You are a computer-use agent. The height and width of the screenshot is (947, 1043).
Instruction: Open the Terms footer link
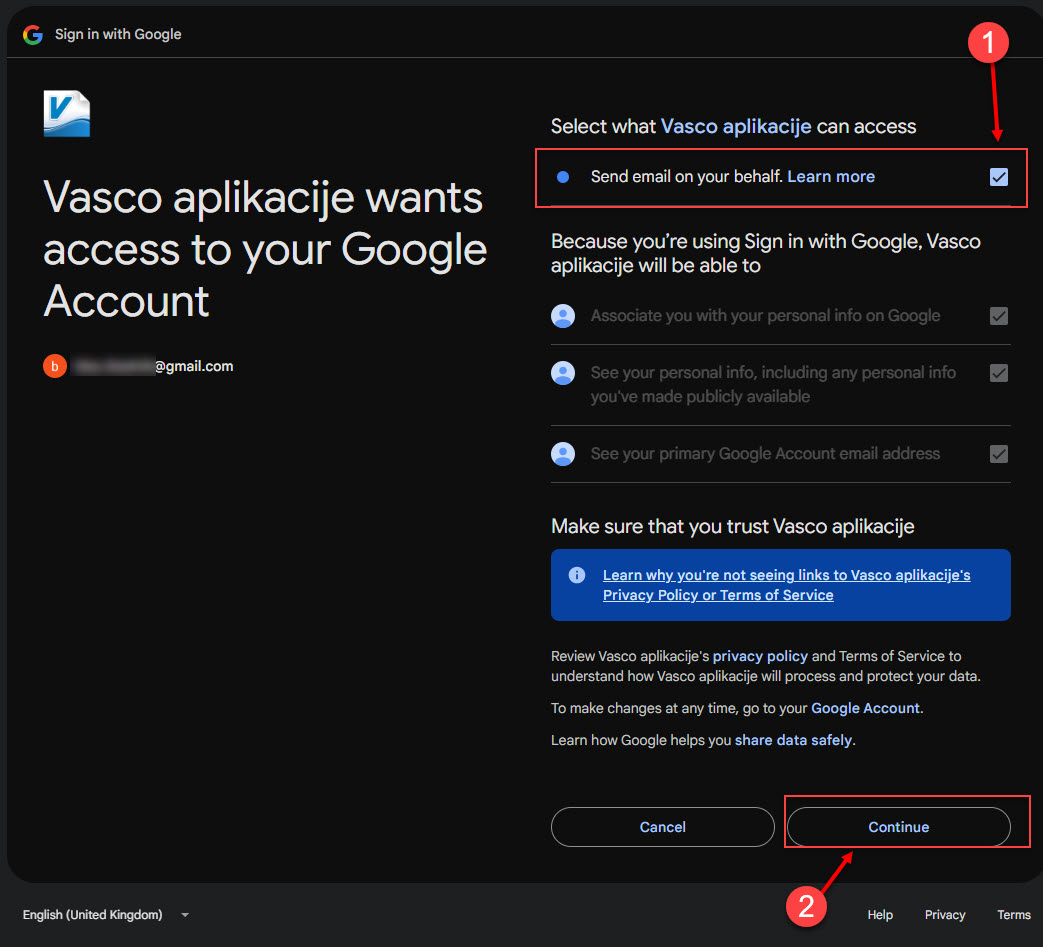coord(1013,915)
